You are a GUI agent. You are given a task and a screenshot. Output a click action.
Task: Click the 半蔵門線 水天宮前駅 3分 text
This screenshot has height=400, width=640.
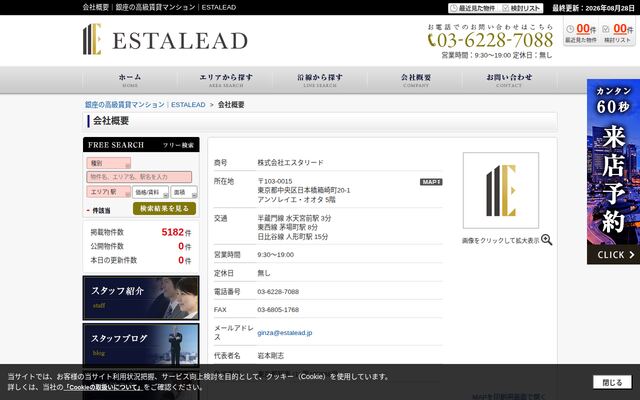point(294,218)
